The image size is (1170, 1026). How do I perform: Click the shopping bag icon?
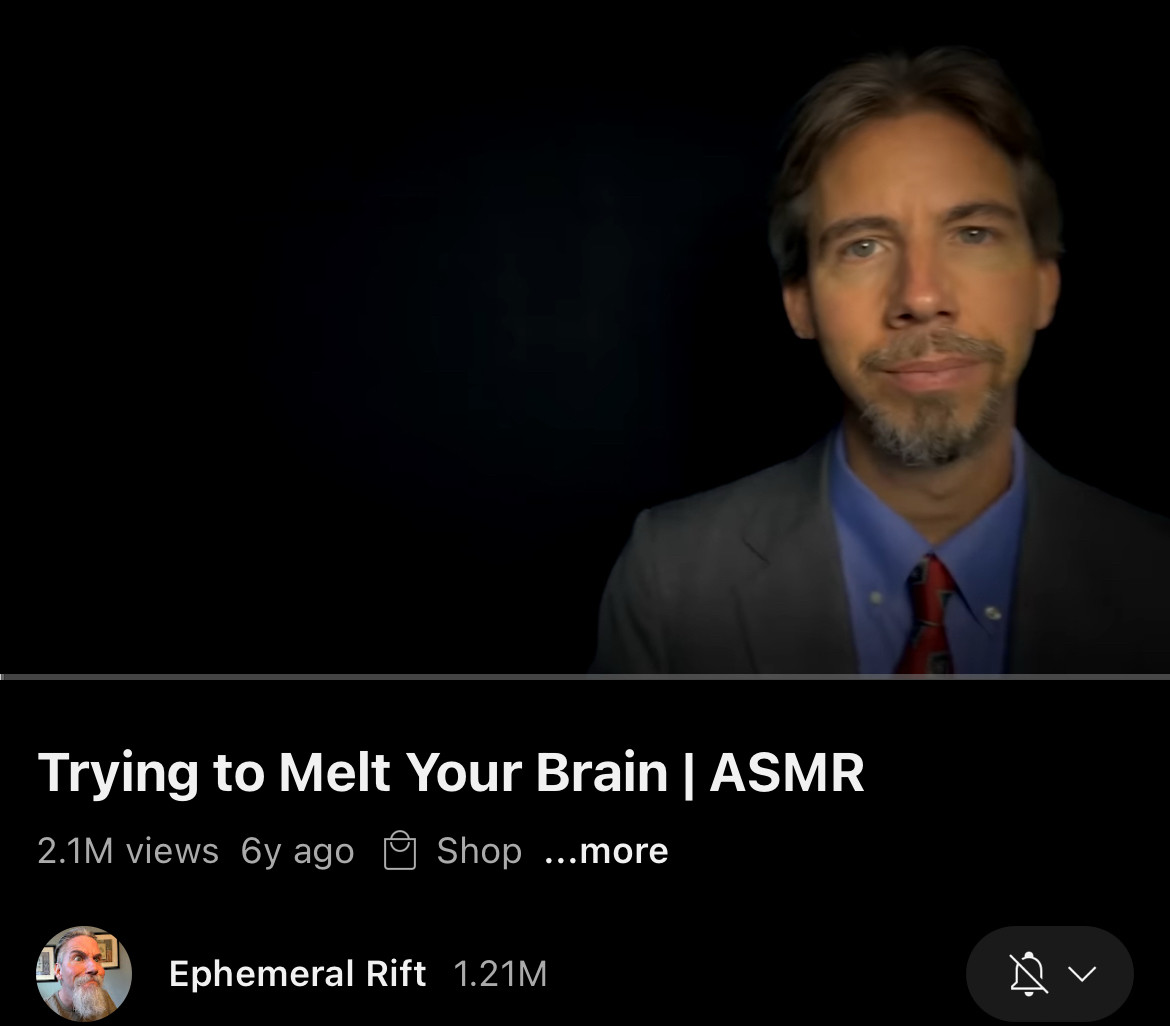[399, 851]
